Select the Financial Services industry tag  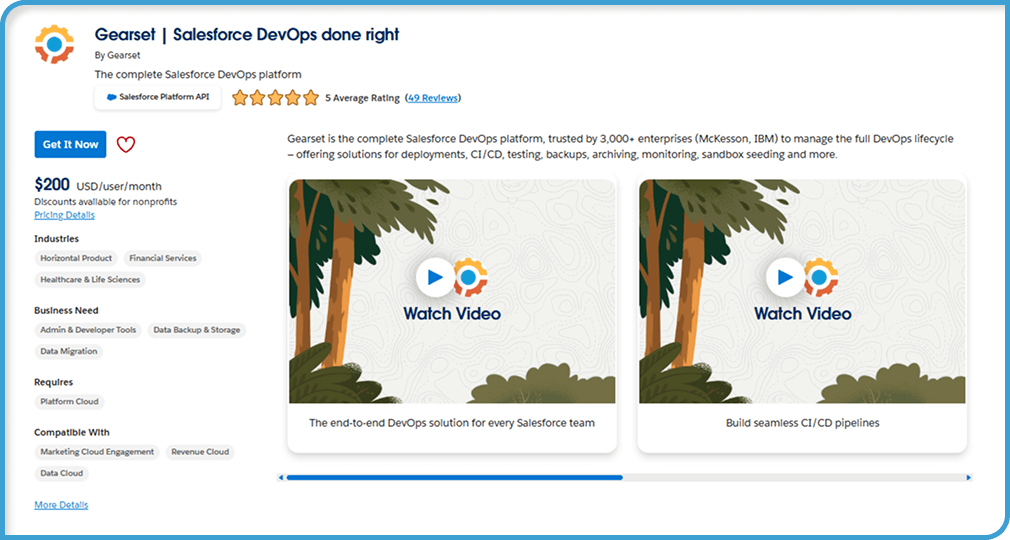point(163,258)
